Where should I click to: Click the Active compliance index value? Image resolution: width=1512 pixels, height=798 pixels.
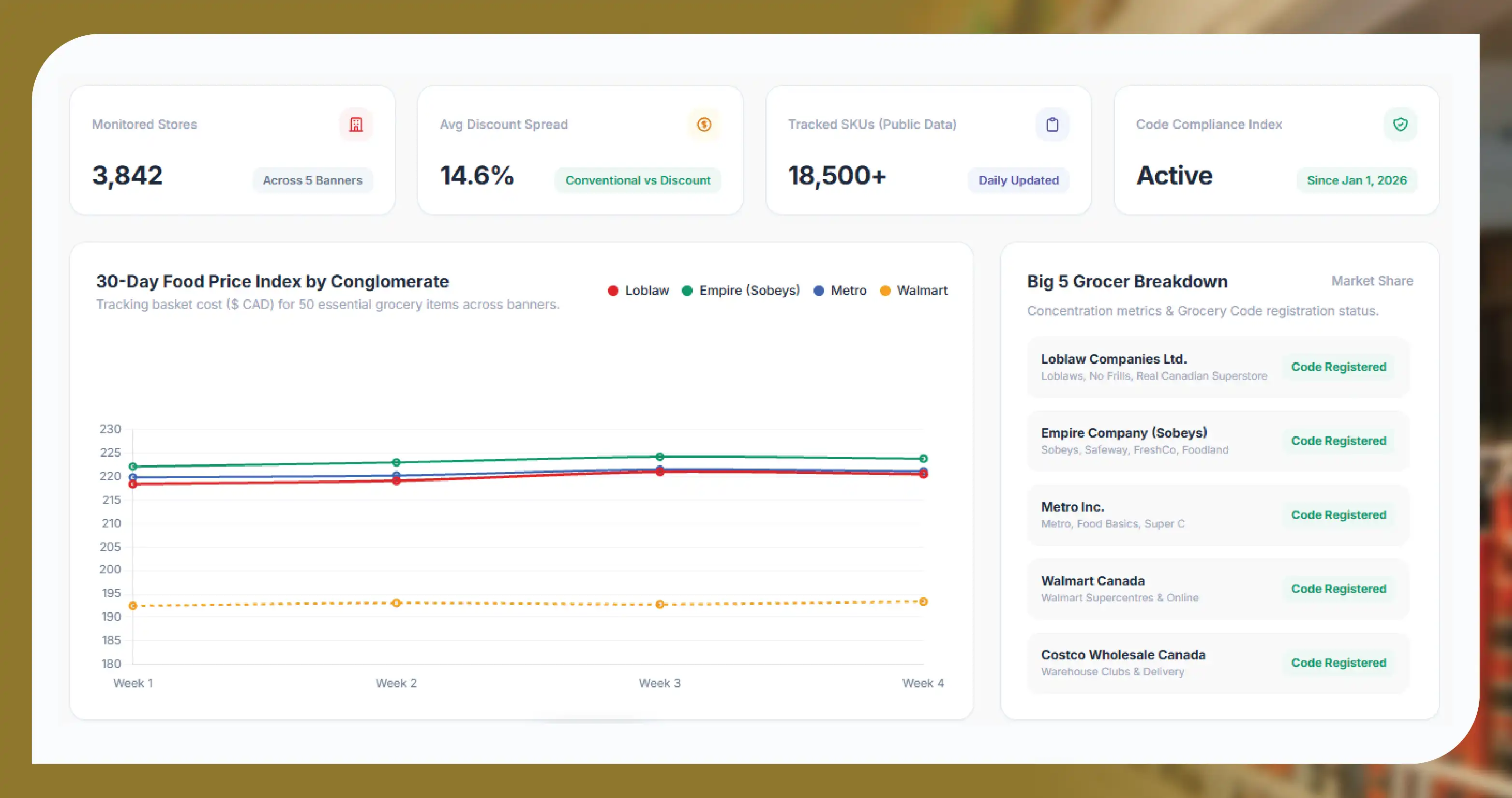click(x=1174, y=175)
